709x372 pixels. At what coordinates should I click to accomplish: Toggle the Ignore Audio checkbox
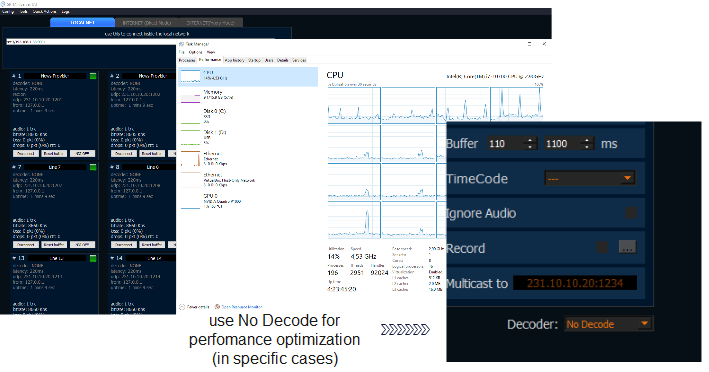(x=631, y=213)
